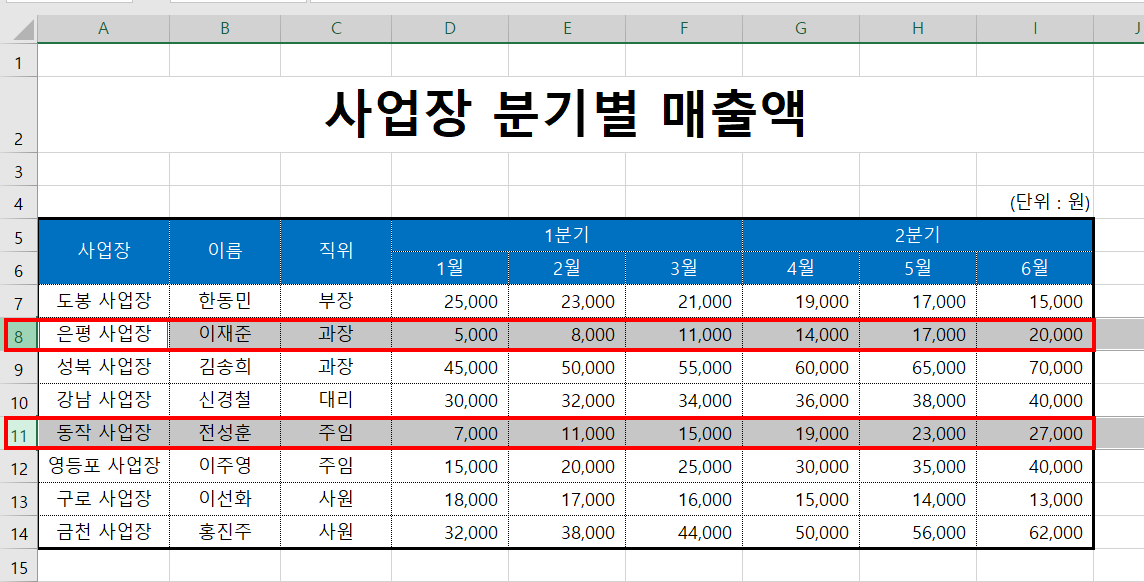Select column I header
The width and height of the screenshot is (1144, 582).
click(1035, 28)
